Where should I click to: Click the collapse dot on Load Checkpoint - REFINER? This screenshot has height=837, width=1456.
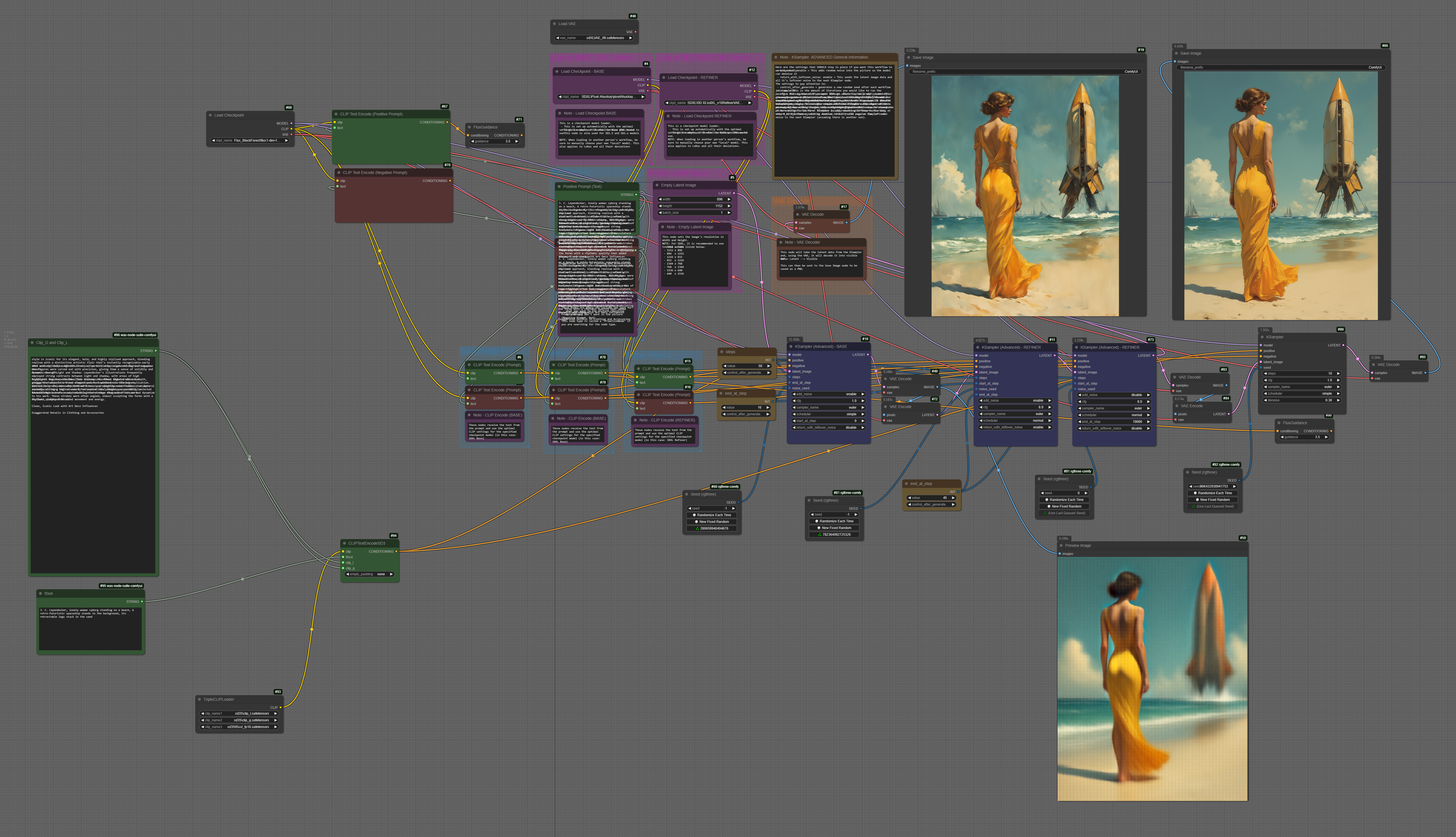(x=664, y=77)
